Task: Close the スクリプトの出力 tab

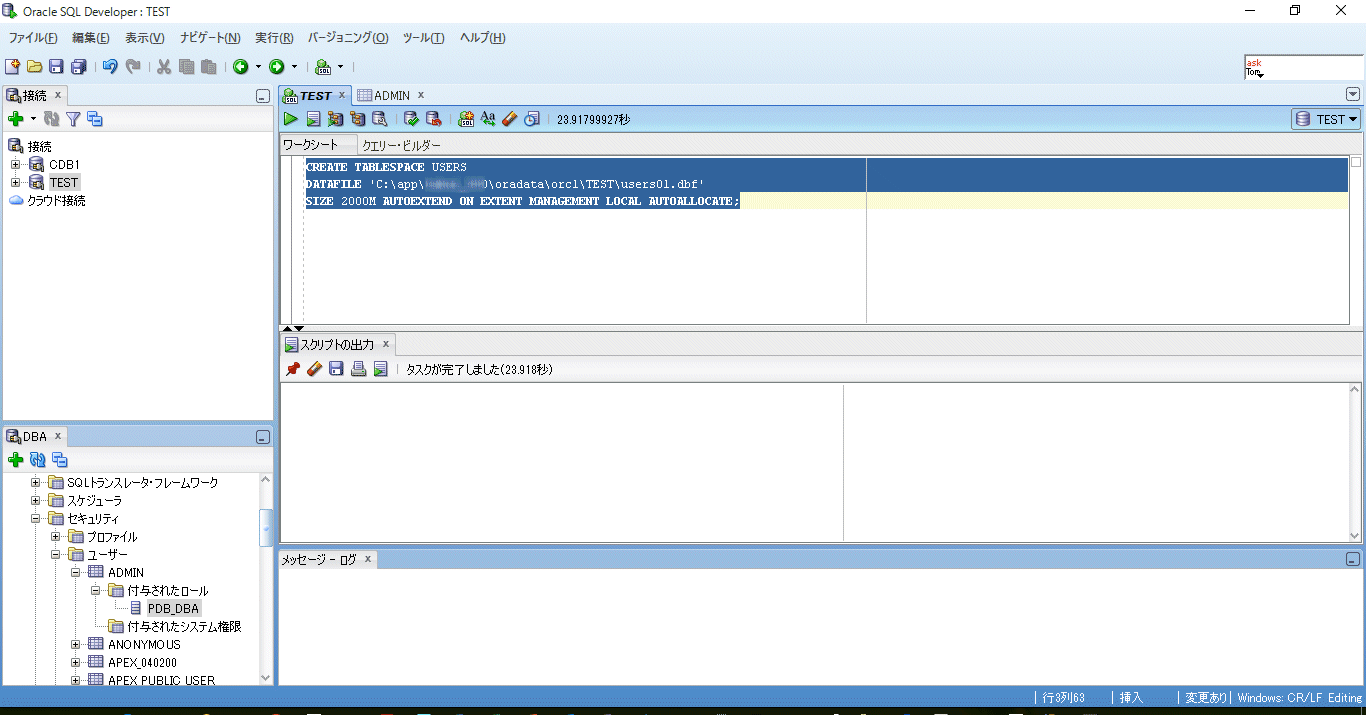Action: (x=386, y=344)
